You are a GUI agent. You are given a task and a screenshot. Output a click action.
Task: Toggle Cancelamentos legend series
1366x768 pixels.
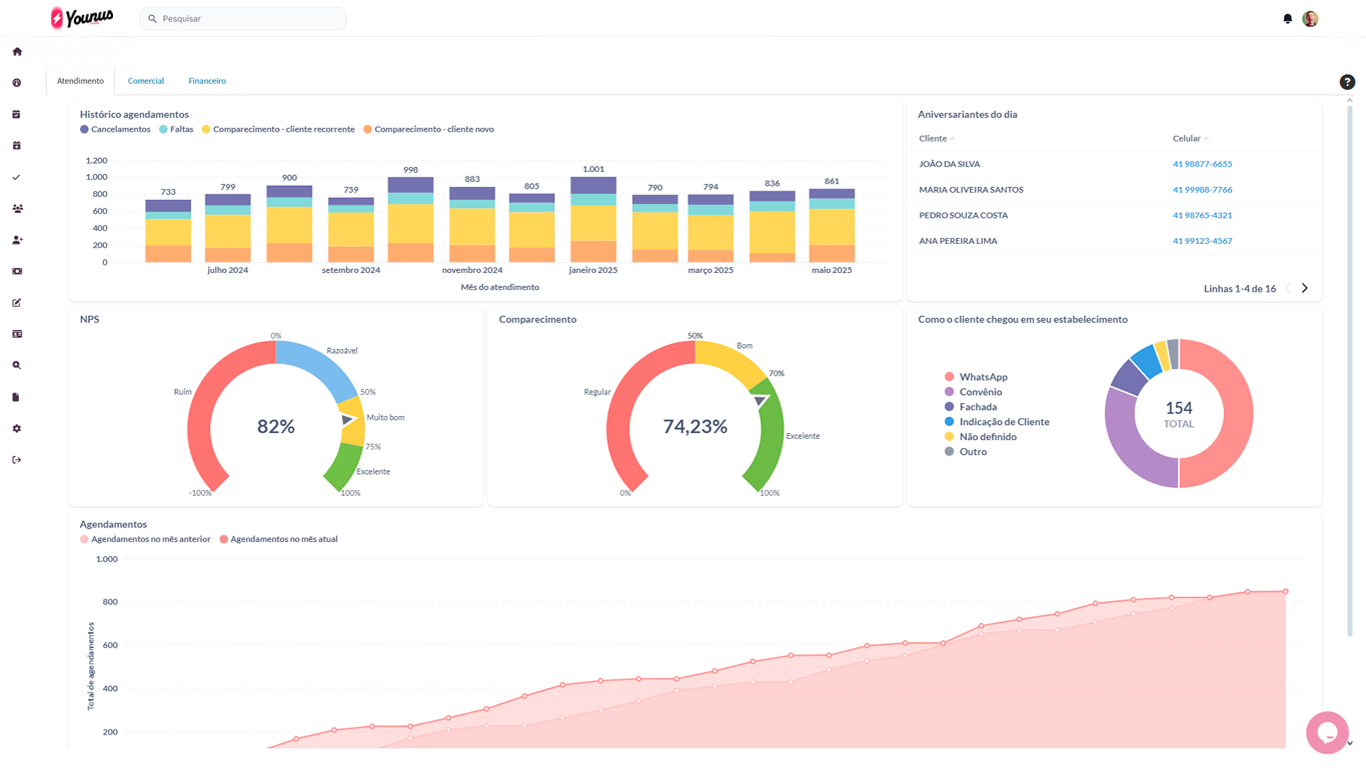115,129
